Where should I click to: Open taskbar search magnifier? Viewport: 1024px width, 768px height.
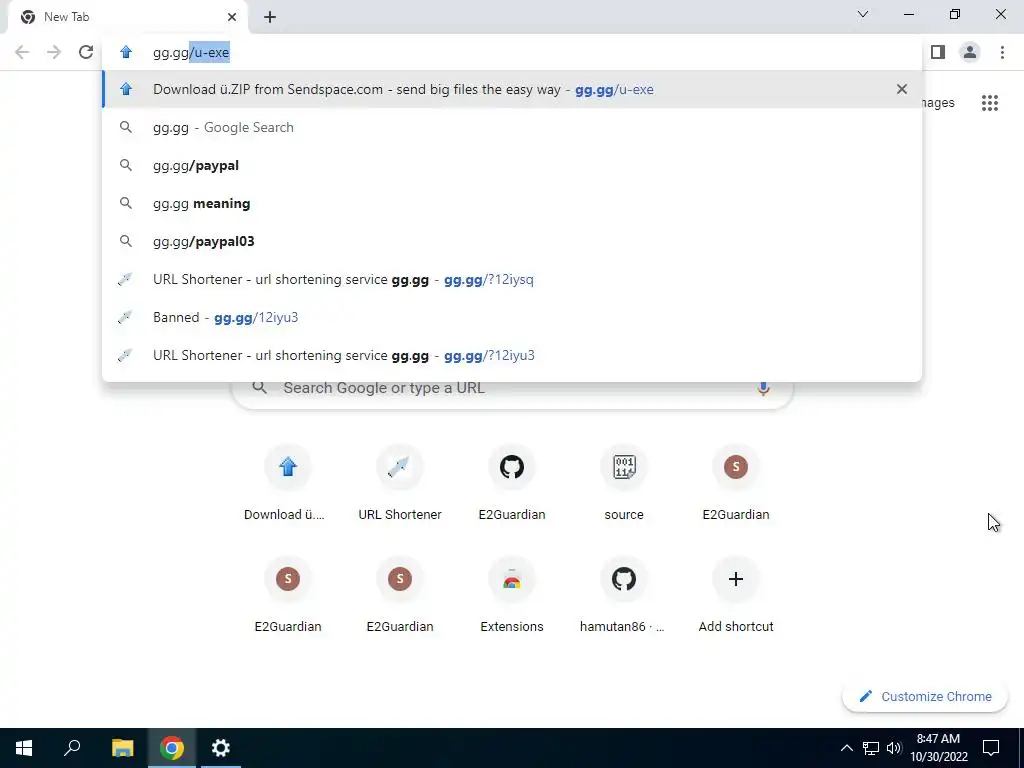click(x=72, y=748)
